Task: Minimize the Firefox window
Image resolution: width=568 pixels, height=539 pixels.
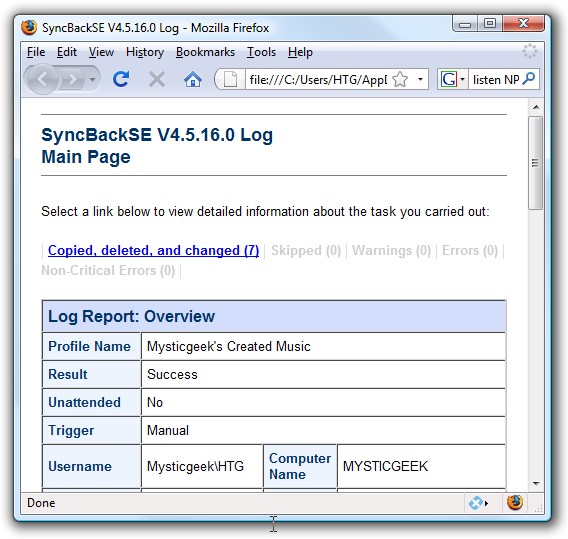Action: pyautogui.click(x=465, y=24)
